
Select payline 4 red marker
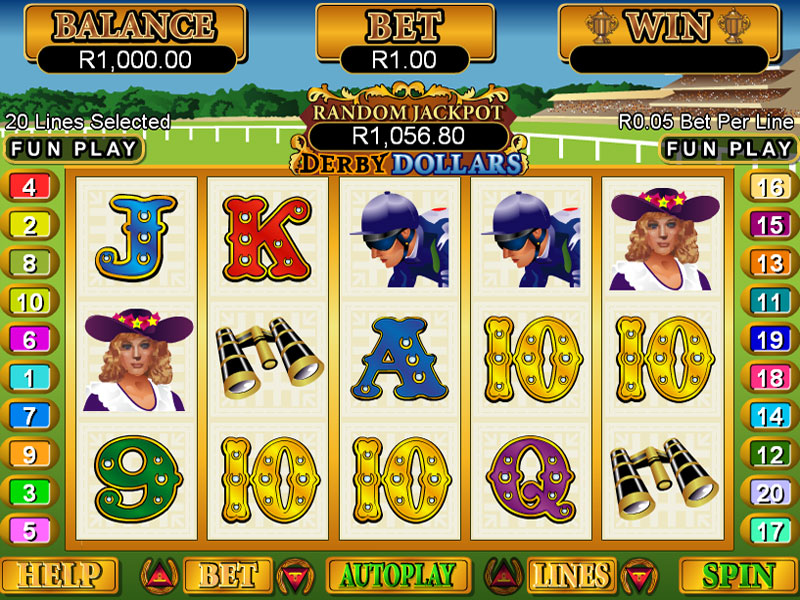tap(30, 187)
